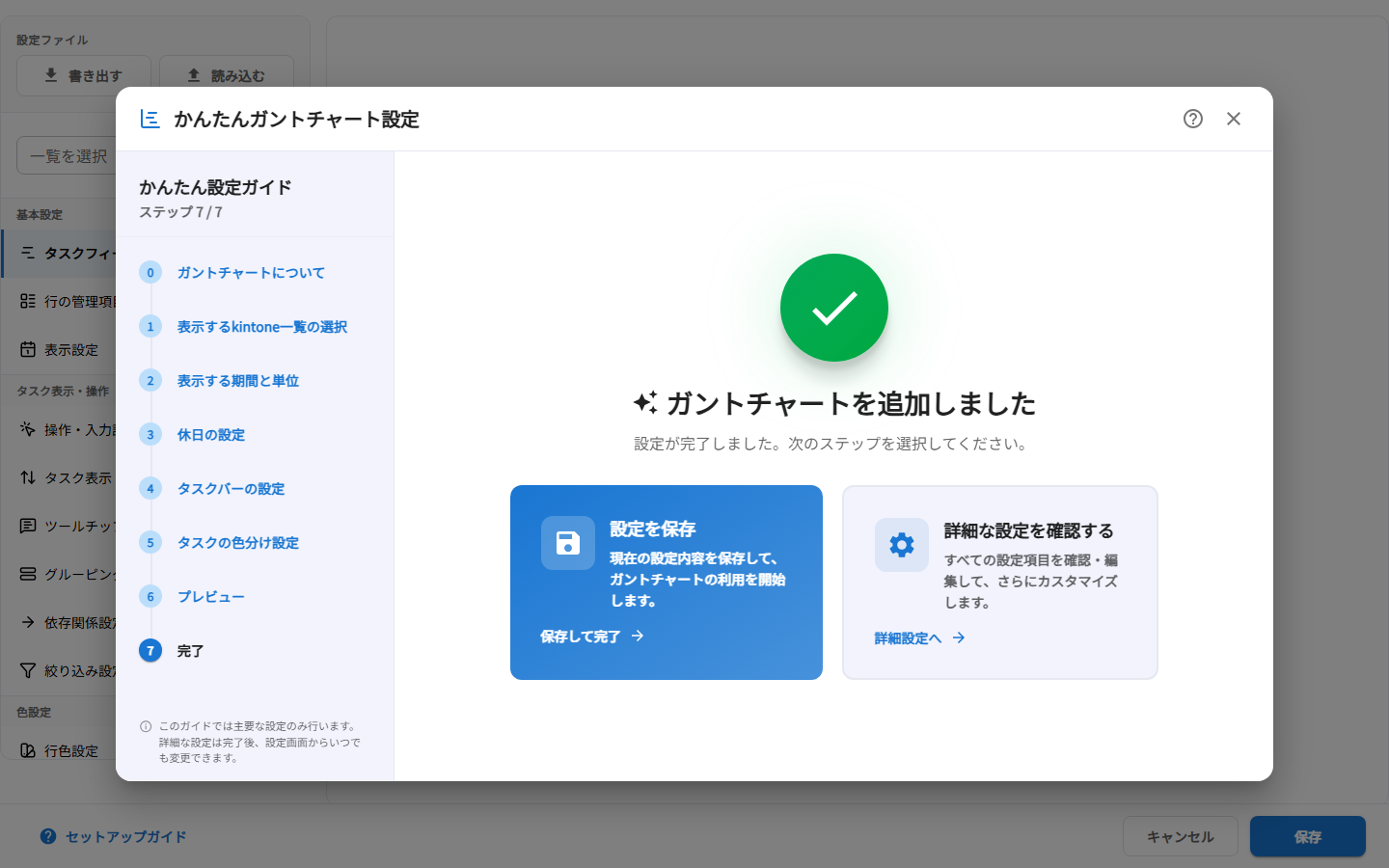Click the green checkmark success circle
The width and height of the screenshot is (1389, 868).
(x=834, y=308)
